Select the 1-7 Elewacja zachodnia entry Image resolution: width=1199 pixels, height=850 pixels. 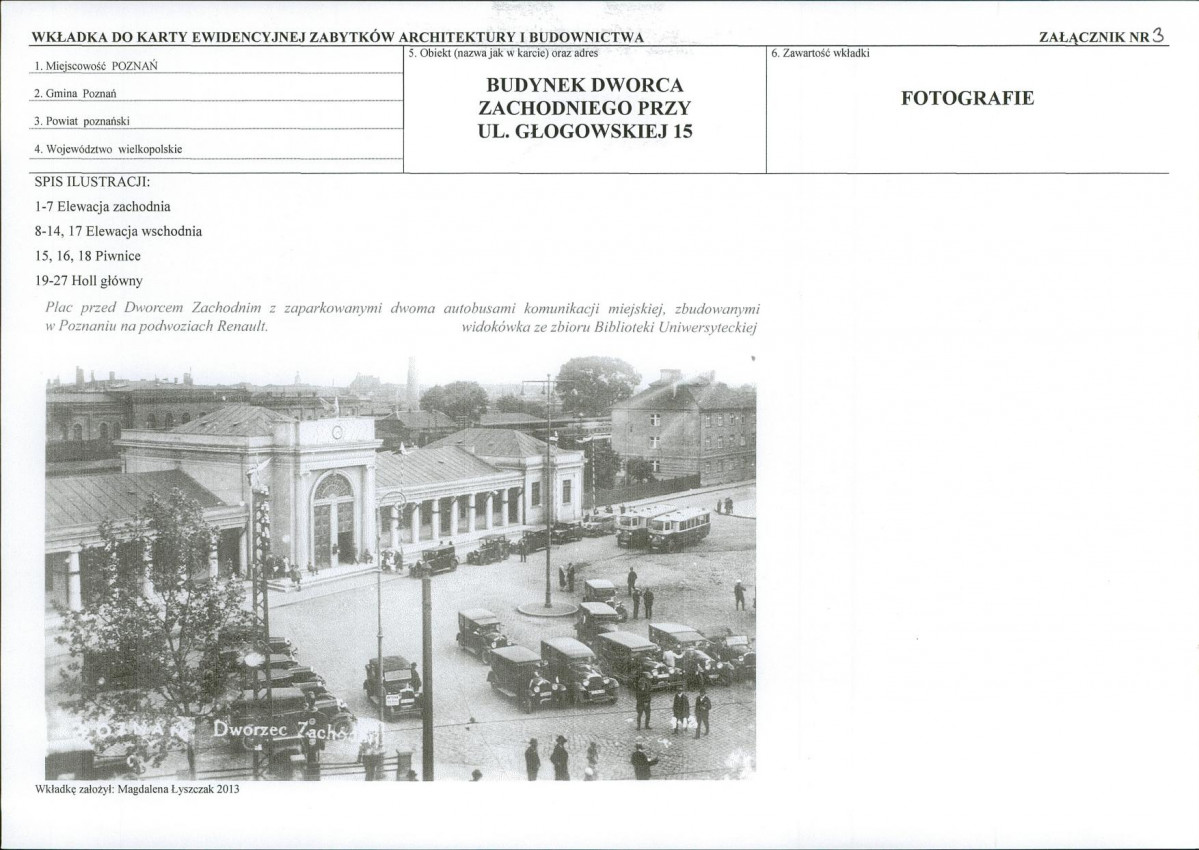click(102, 206)
